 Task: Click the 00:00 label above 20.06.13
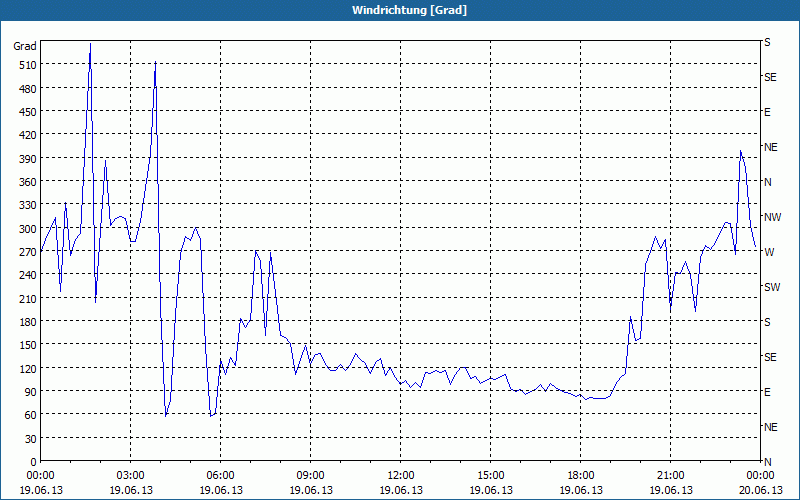point(761,476)
